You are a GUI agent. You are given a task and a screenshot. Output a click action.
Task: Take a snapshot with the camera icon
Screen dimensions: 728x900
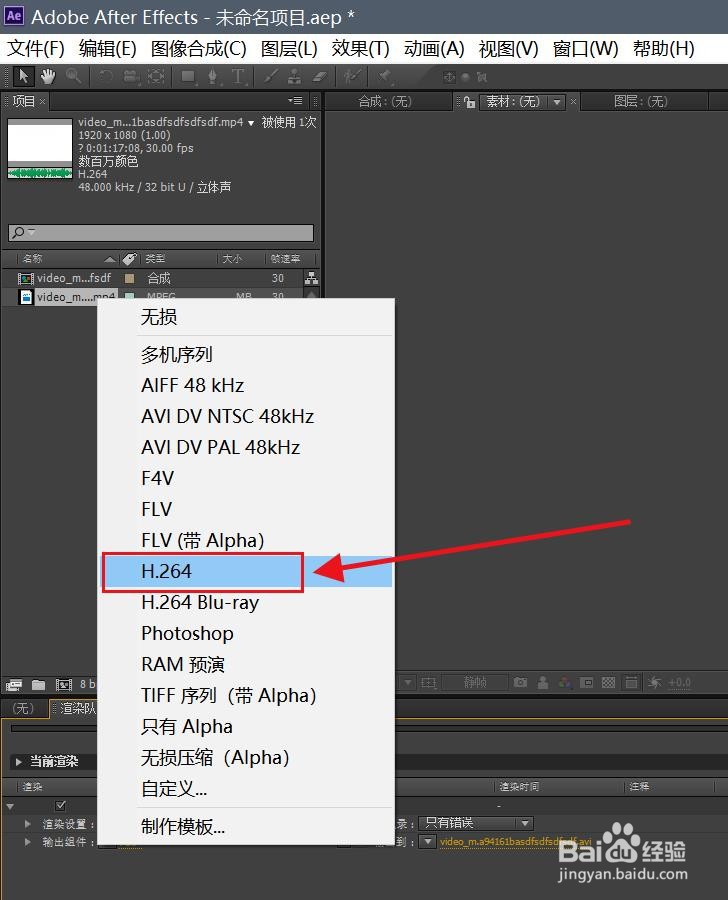point(521,682)
